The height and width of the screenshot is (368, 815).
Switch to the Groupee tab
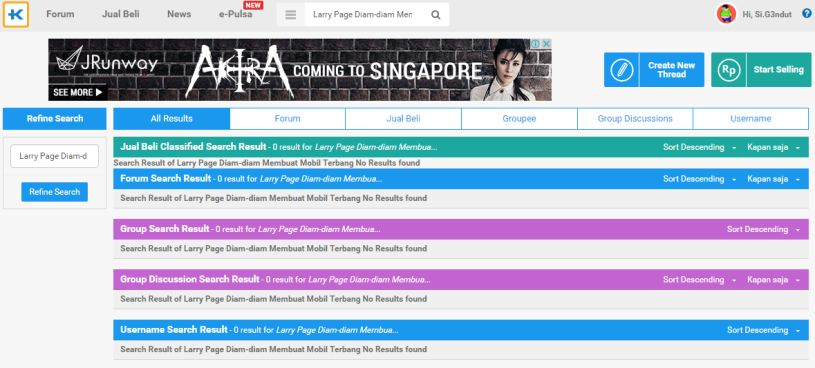point(519,119)
